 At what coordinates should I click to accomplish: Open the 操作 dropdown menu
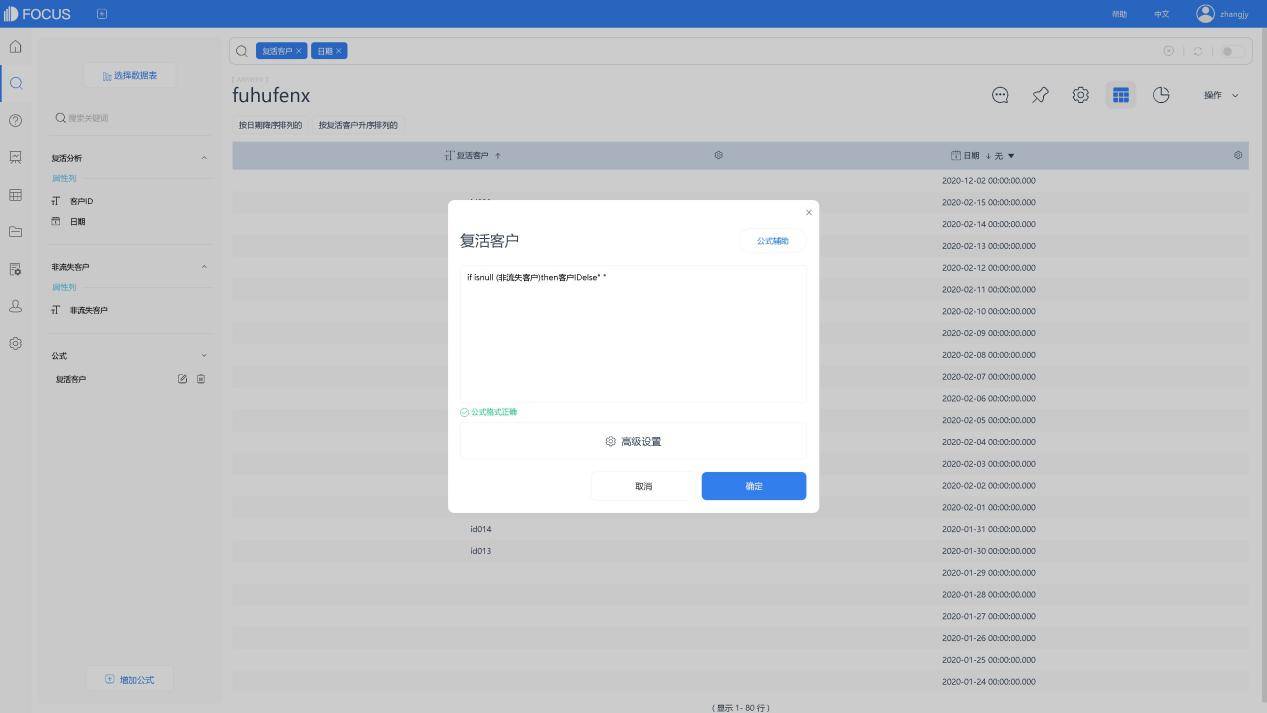click(x=1221, y=95)
